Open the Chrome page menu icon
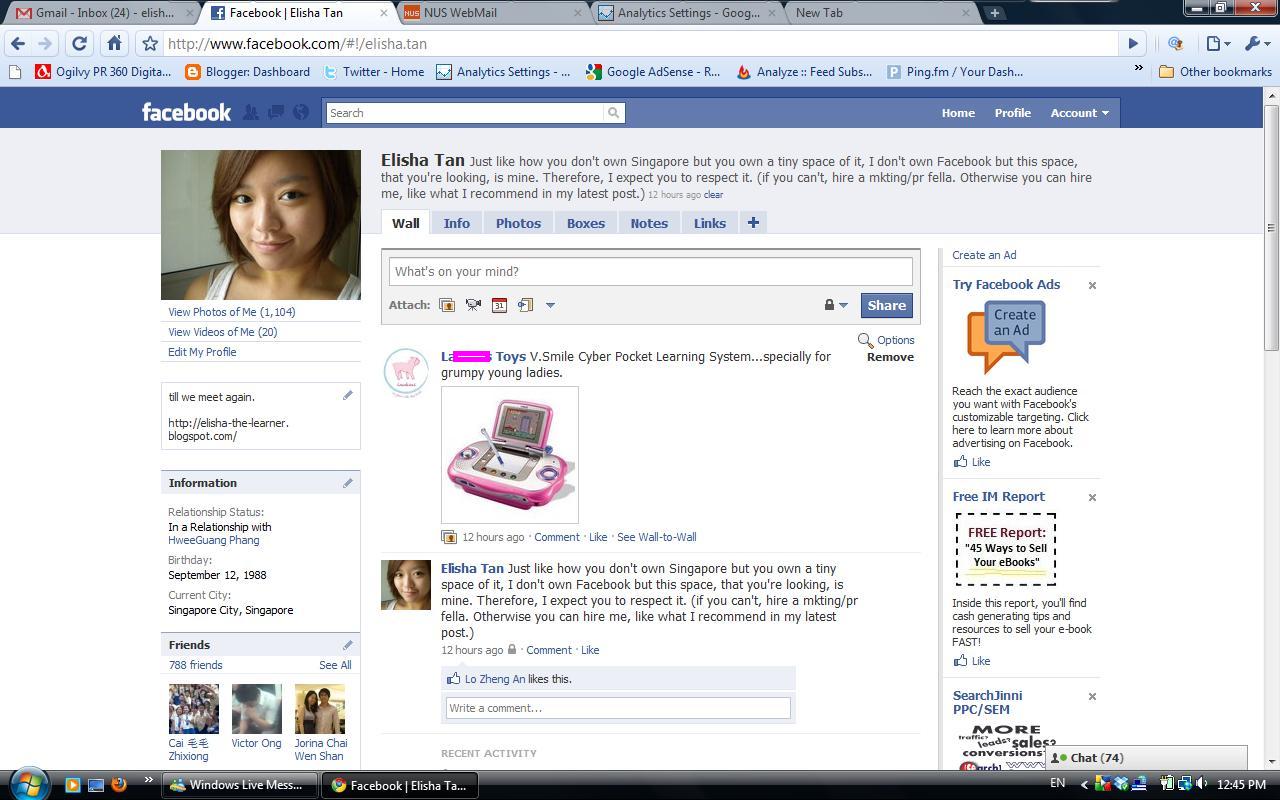Screen dimensions: 1280x800 pyautogui.click(x=1217, y=44)
